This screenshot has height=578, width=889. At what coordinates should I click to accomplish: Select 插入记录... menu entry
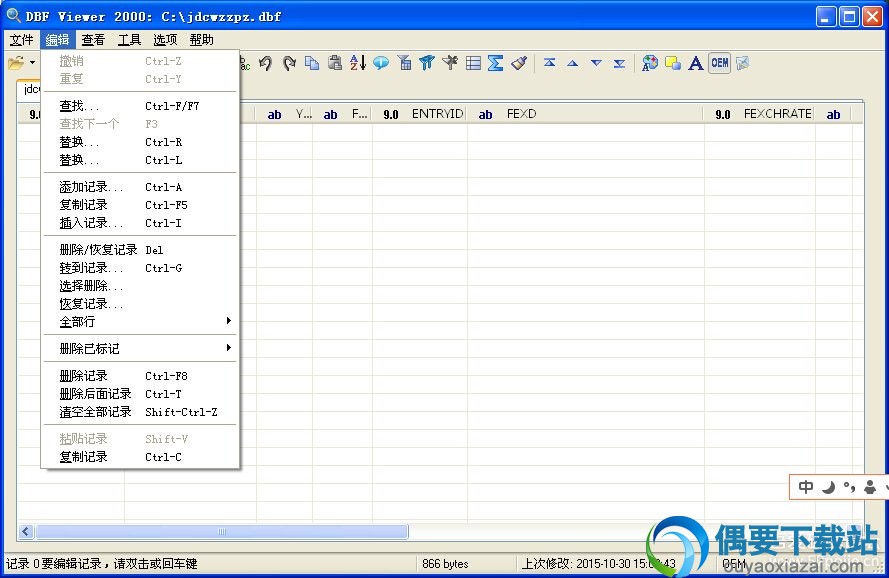point(140,223)
